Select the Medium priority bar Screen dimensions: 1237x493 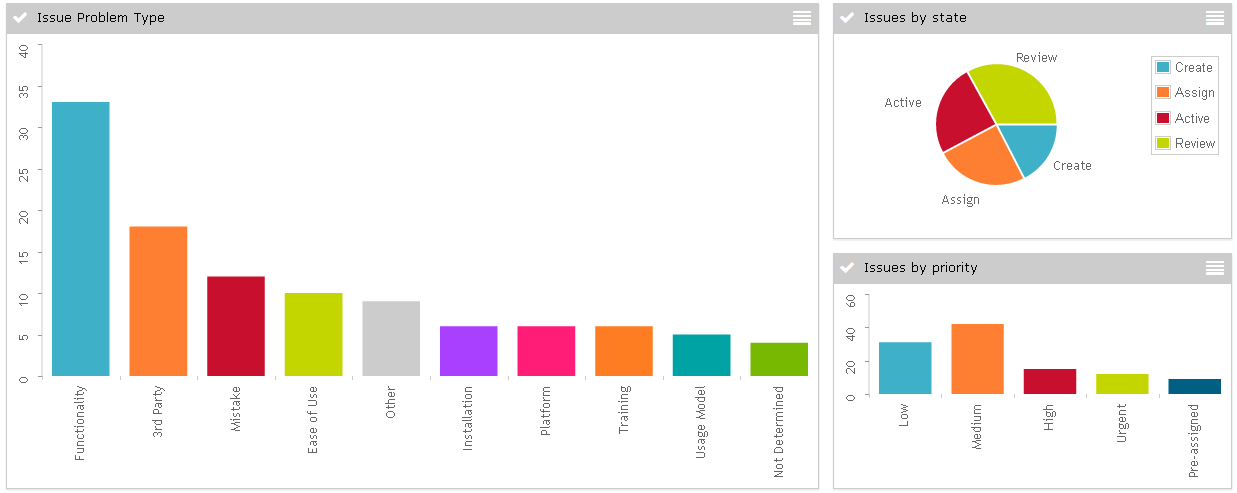[977, 359]
